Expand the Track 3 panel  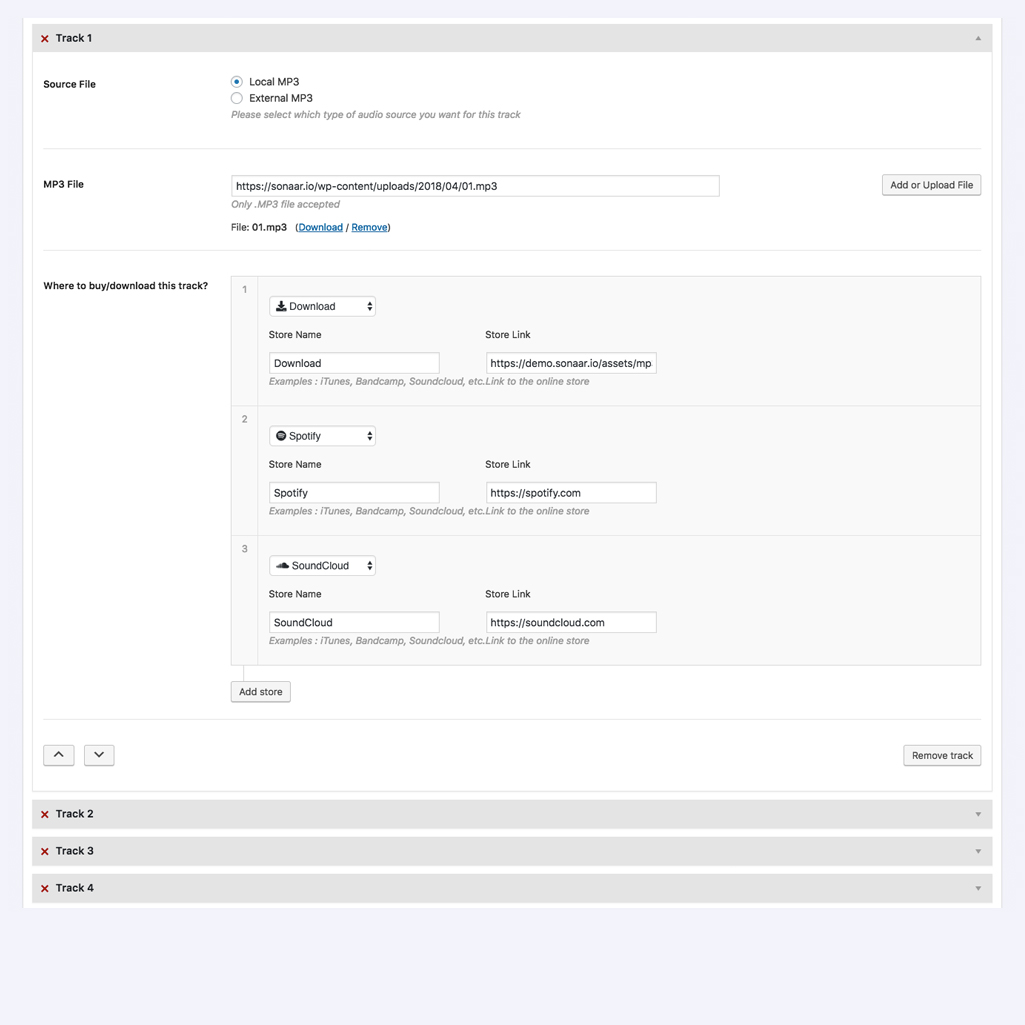click(x=977, y=851)
